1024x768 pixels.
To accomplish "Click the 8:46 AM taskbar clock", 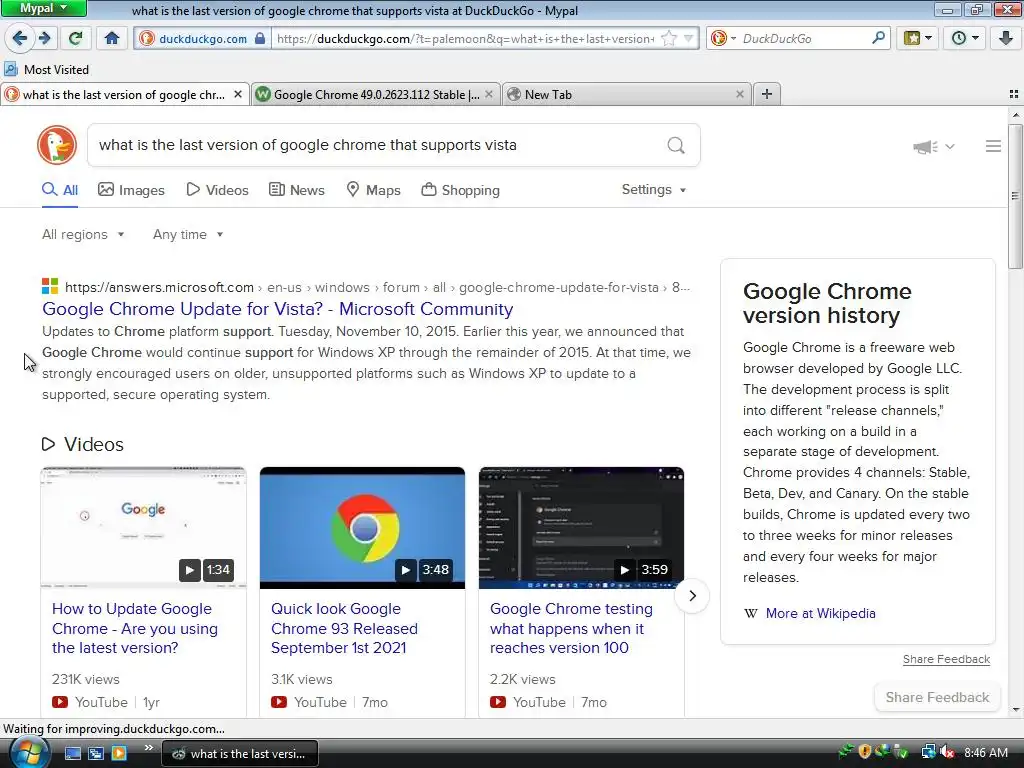I will tap(985, 753).
